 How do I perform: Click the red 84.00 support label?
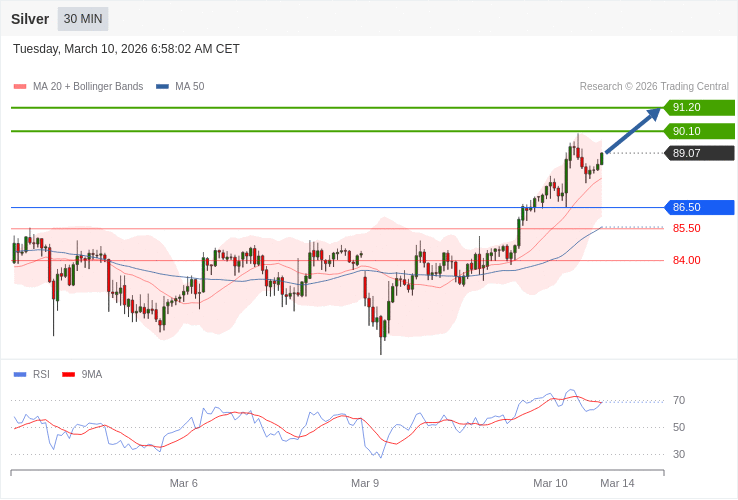tap(686, 260)
